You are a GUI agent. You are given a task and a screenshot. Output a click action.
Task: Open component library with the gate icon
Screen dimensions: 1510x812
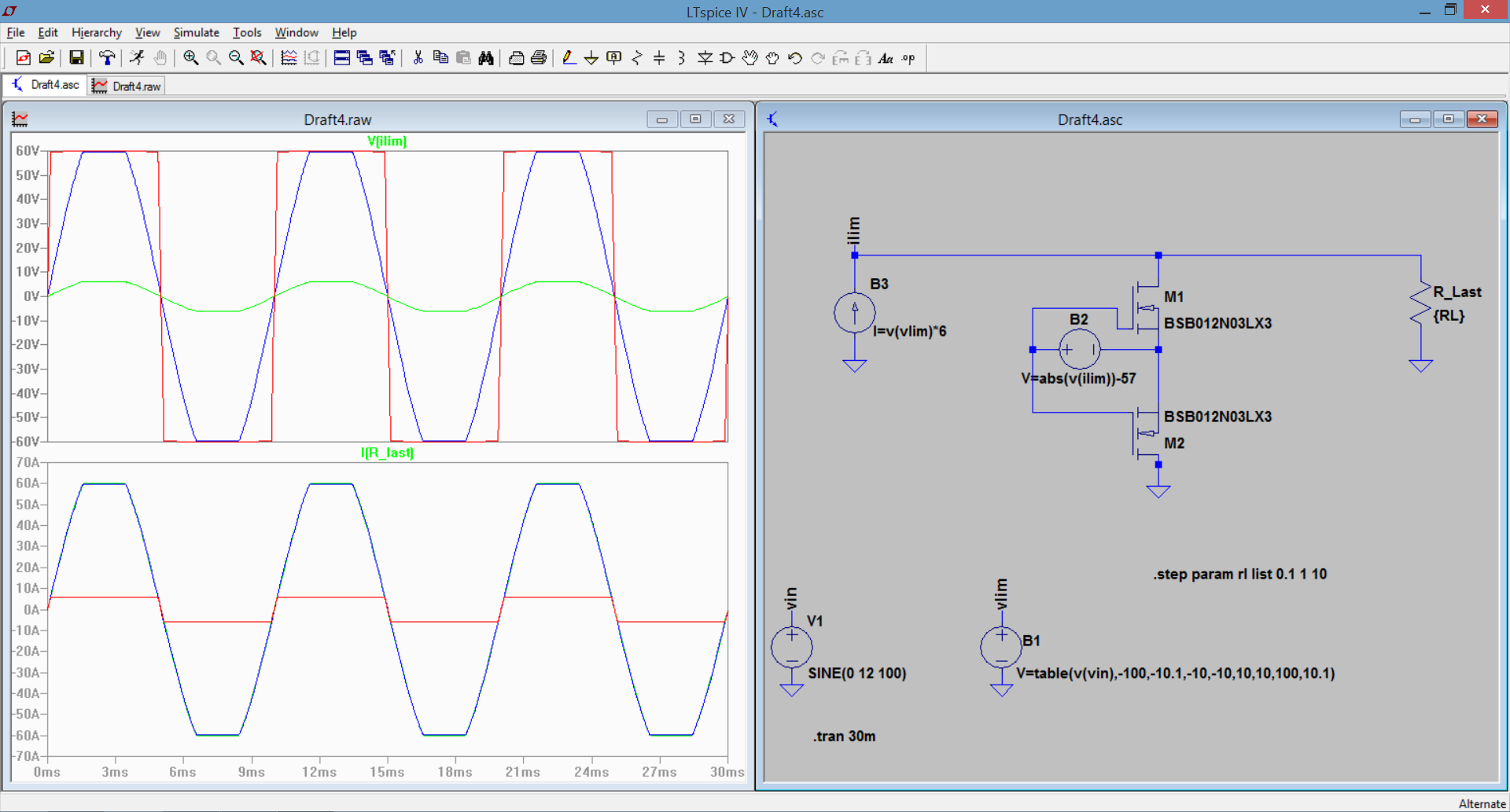click(x=727, y=57)
